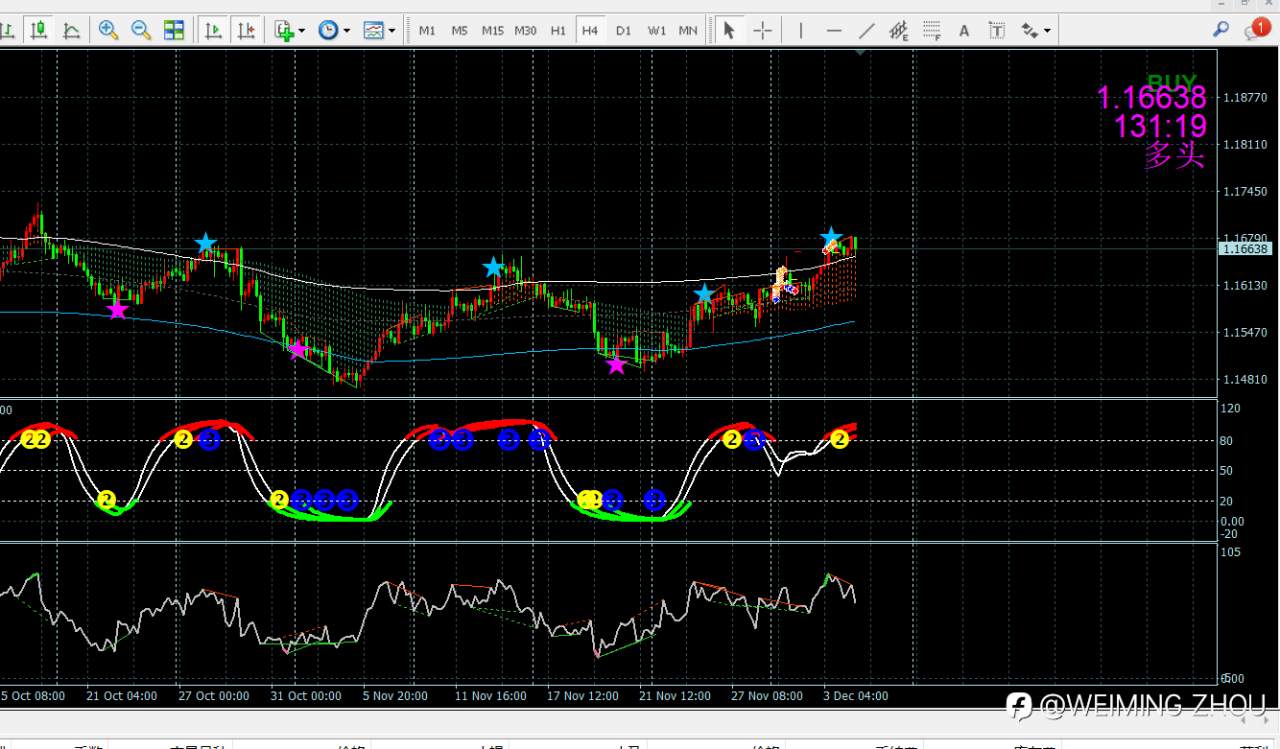Select the H1 timeframe button
Screen dimensions: 1280x749
[558, 30]
